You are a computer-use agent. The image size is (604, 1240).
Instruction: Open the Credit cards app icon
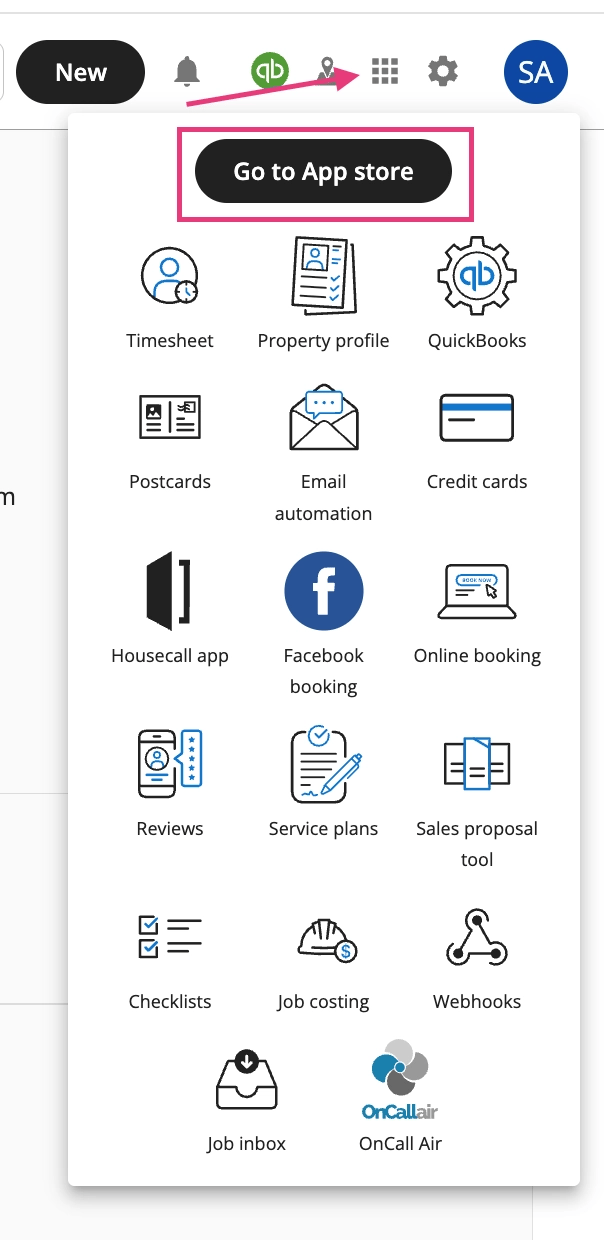477,417
